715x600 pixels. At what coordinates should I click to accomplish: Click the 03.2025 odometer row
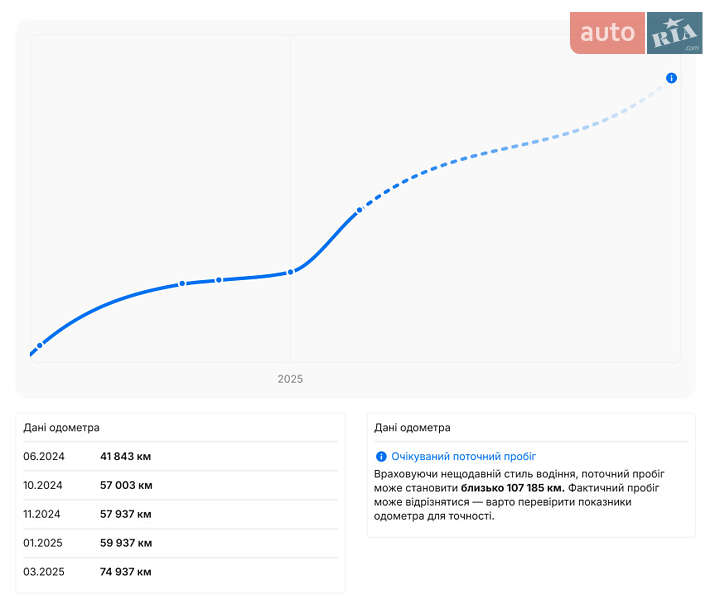(180, 572)
